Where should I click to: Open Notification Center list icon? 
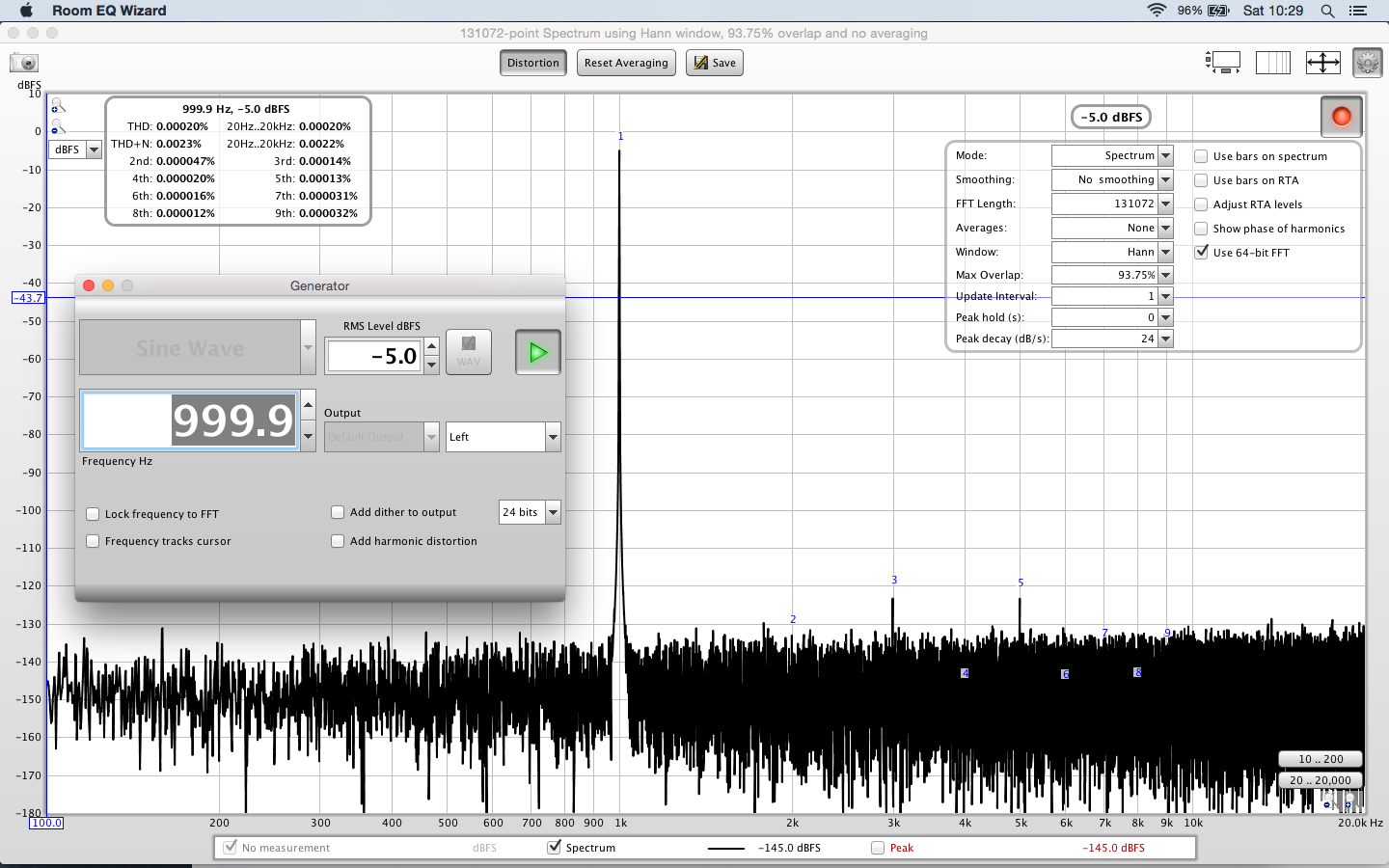pyautogui.click(x=1358, y=11)
